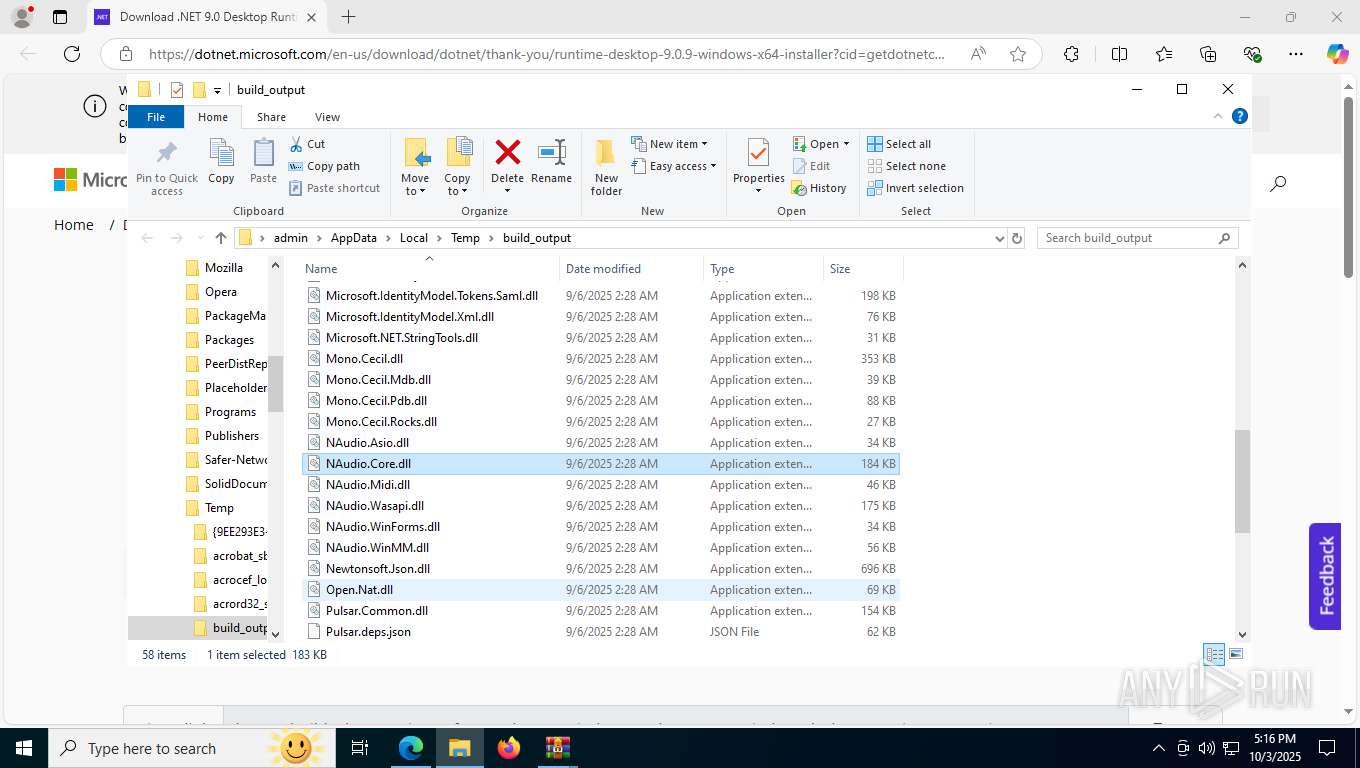
Task: Click the Copy ribbon button
Action: pos(221,162)
